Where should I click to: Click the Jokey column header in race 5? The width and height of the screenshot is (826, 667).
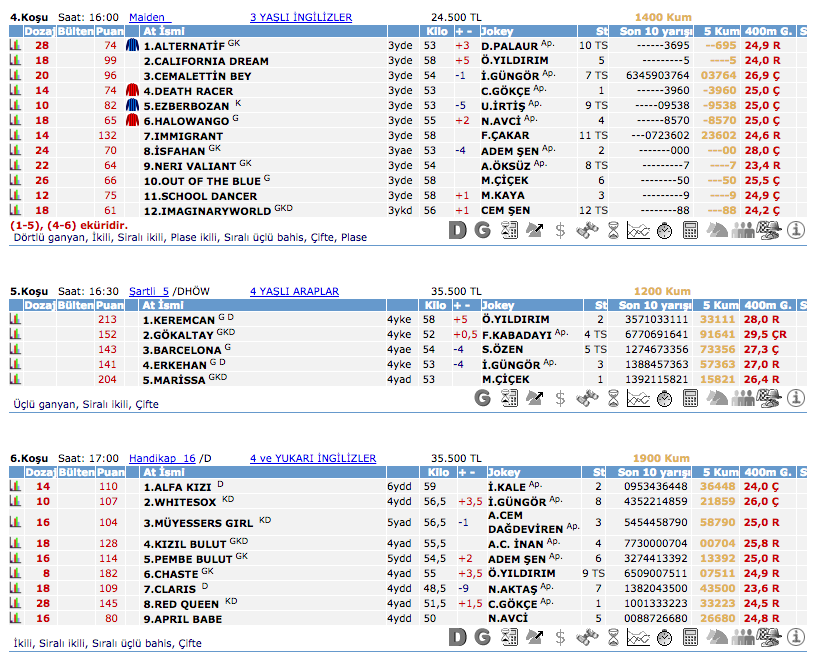[498, 305]
